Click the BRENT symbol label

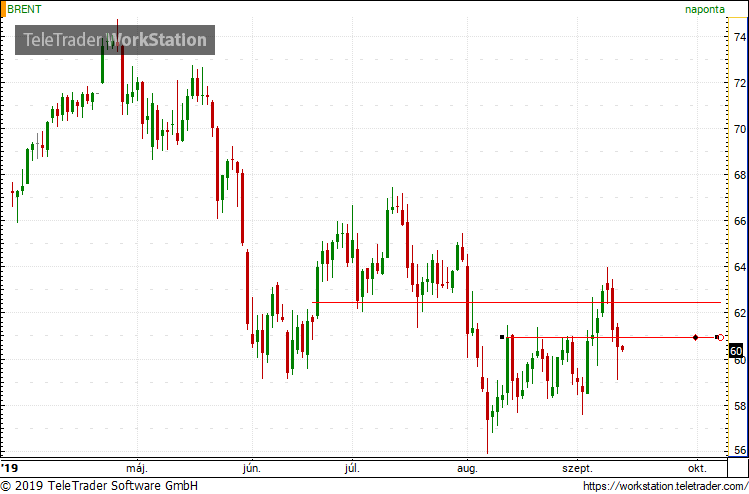tap(24, 9)
